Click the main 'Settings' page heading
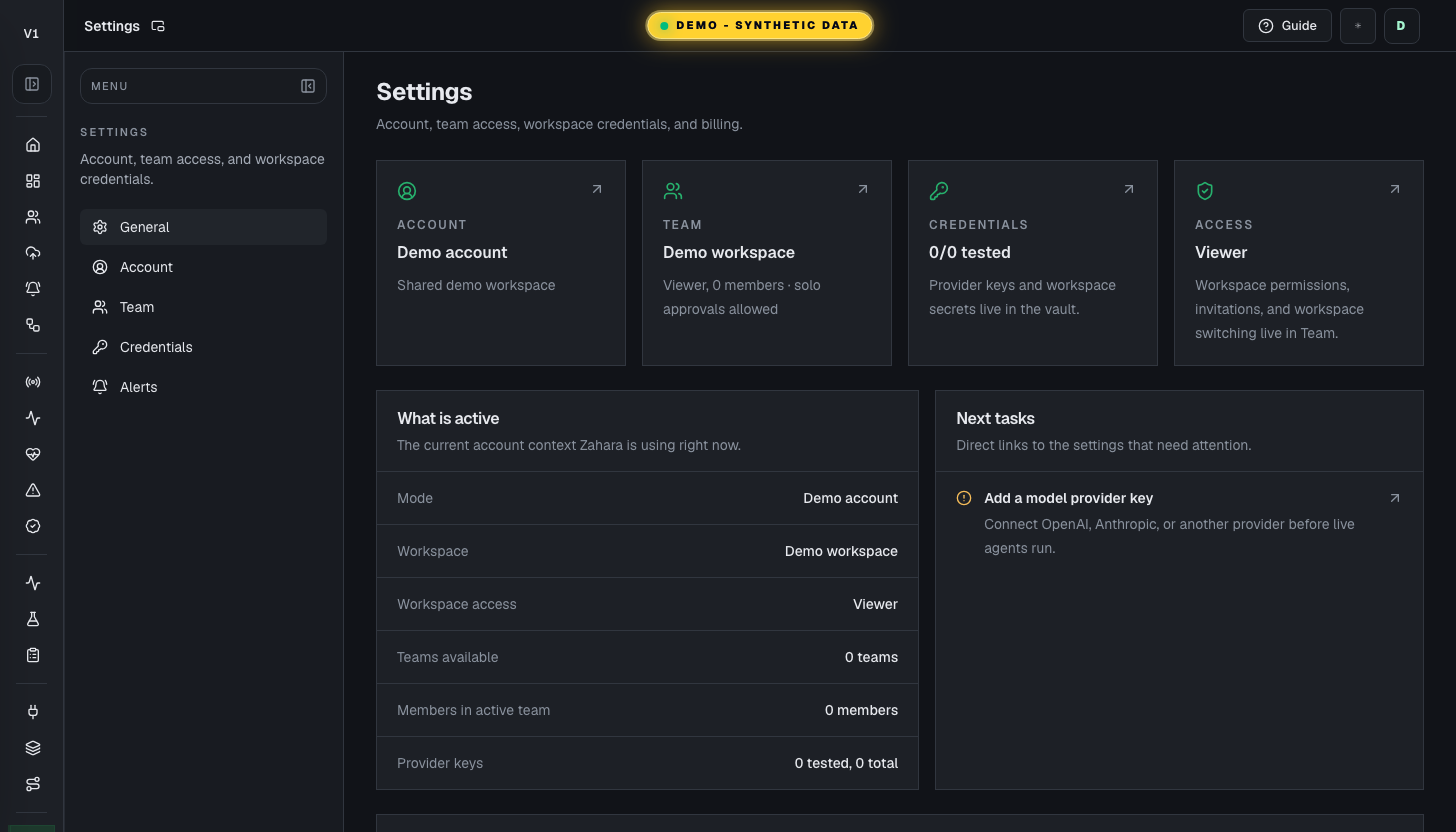This screenshot has width=1456, height=832. click(424, 92)
